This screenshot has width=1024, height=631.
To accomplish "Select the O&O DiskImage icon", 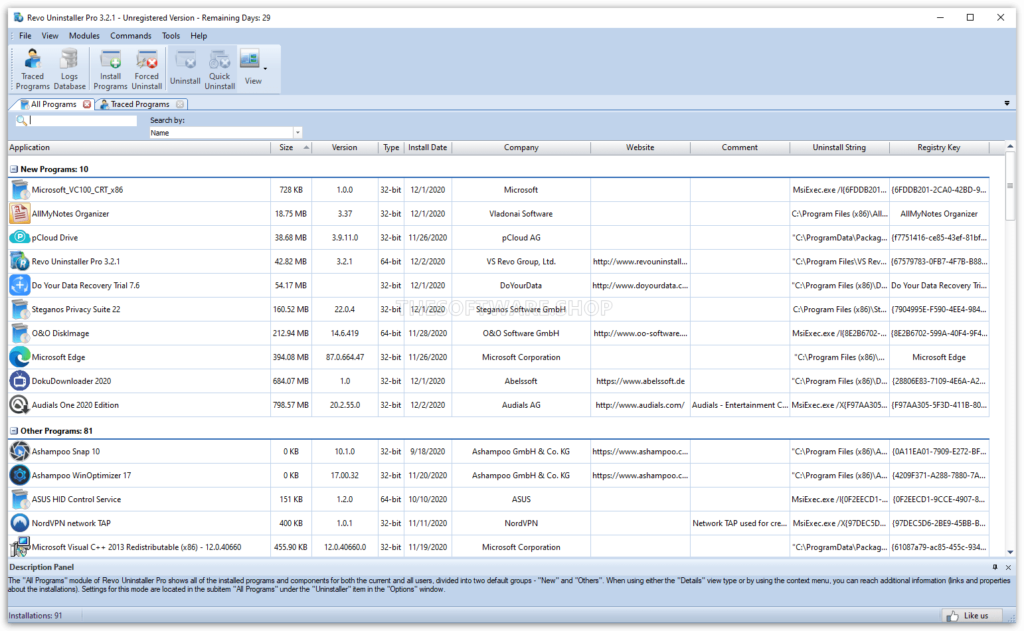I will click(20, 333).
